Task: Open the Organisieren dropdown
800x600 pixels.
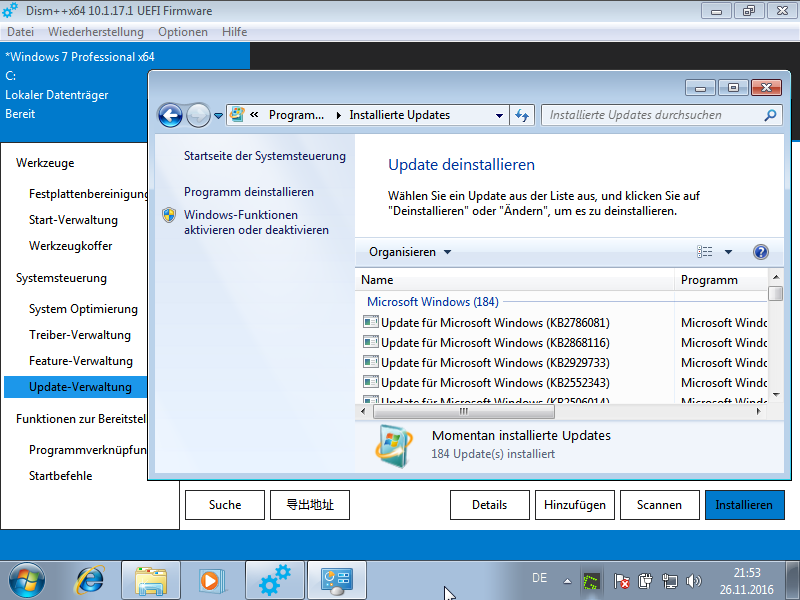Action: point(410,252)
